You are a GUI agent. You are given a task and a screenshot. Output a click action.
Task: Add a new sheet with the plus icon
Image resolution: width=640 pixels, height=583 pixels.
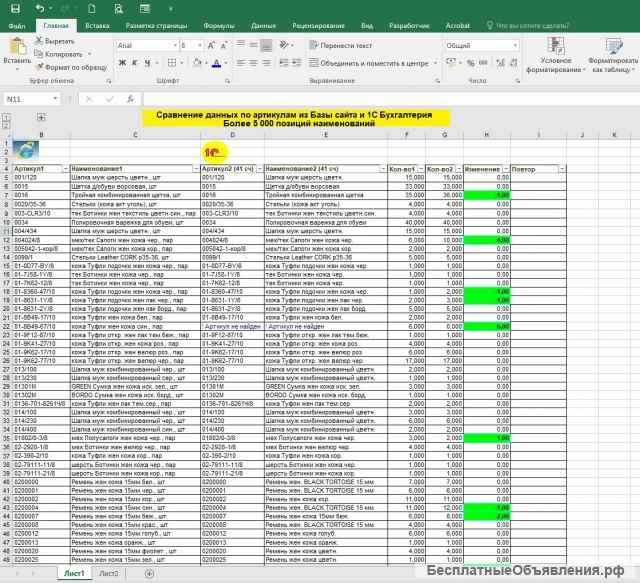(x=149, y=574)
